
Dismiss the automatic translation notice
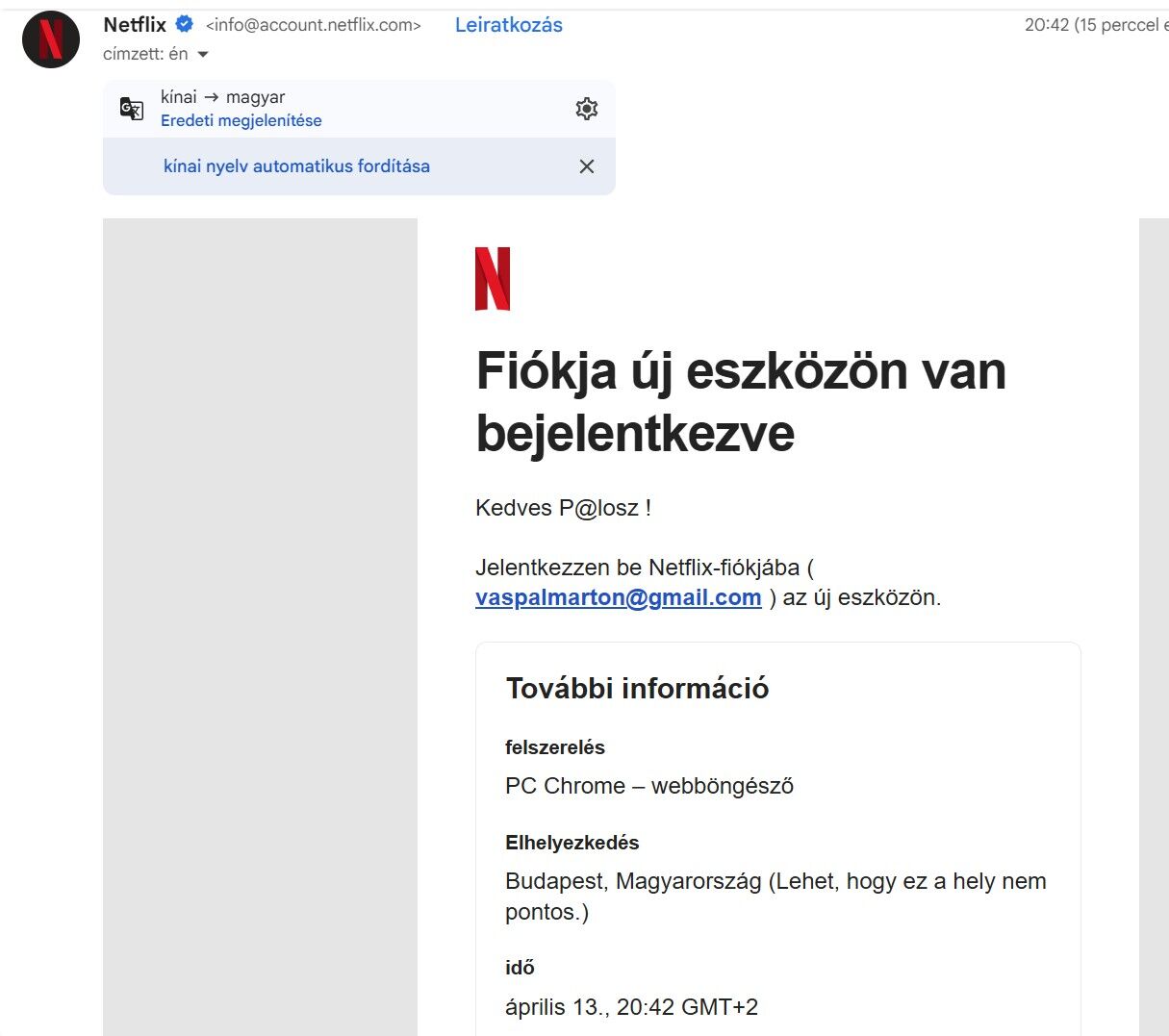tap(587, 166)
